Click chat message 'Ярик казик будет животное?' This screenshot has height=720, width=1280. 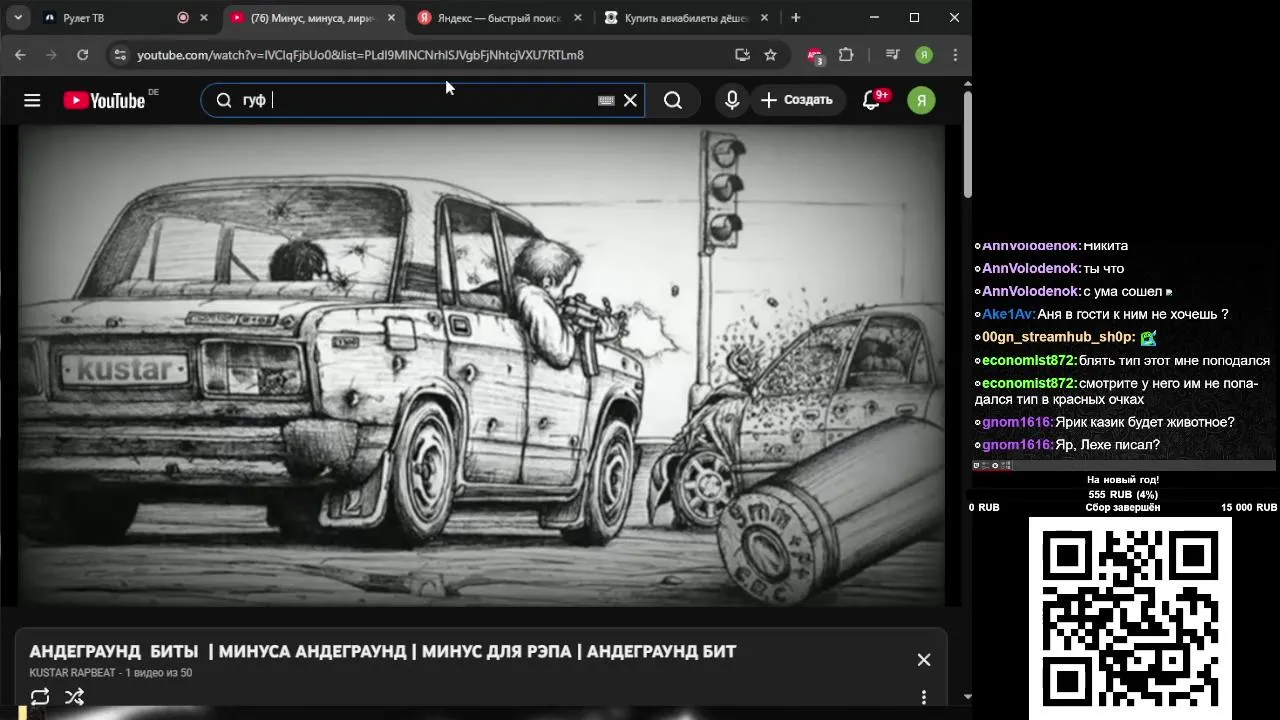[1145, 422]
